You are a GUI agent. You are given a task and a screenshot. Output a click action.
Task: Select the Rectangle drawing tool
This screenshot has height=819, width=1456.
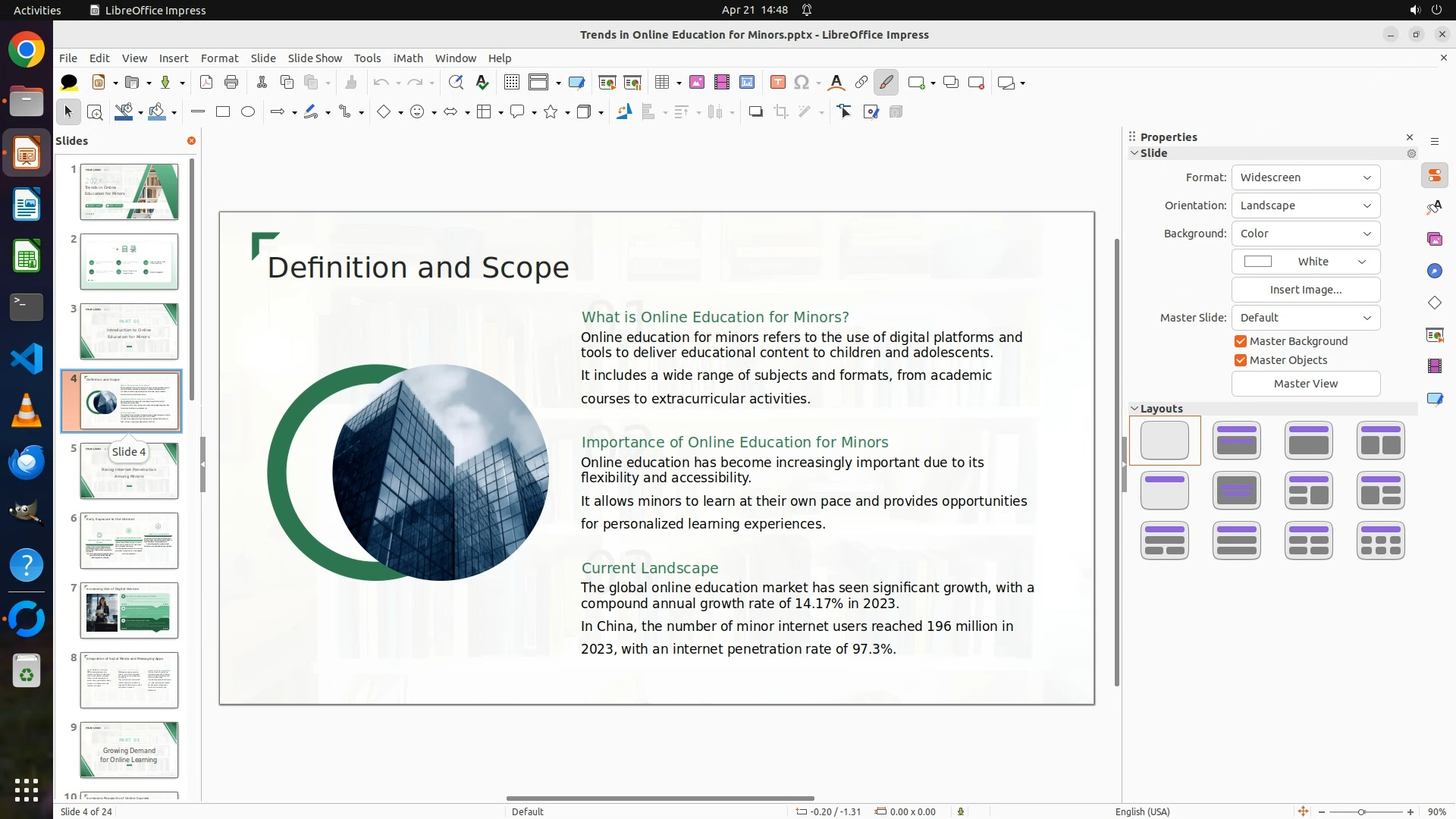coord(223,112)
